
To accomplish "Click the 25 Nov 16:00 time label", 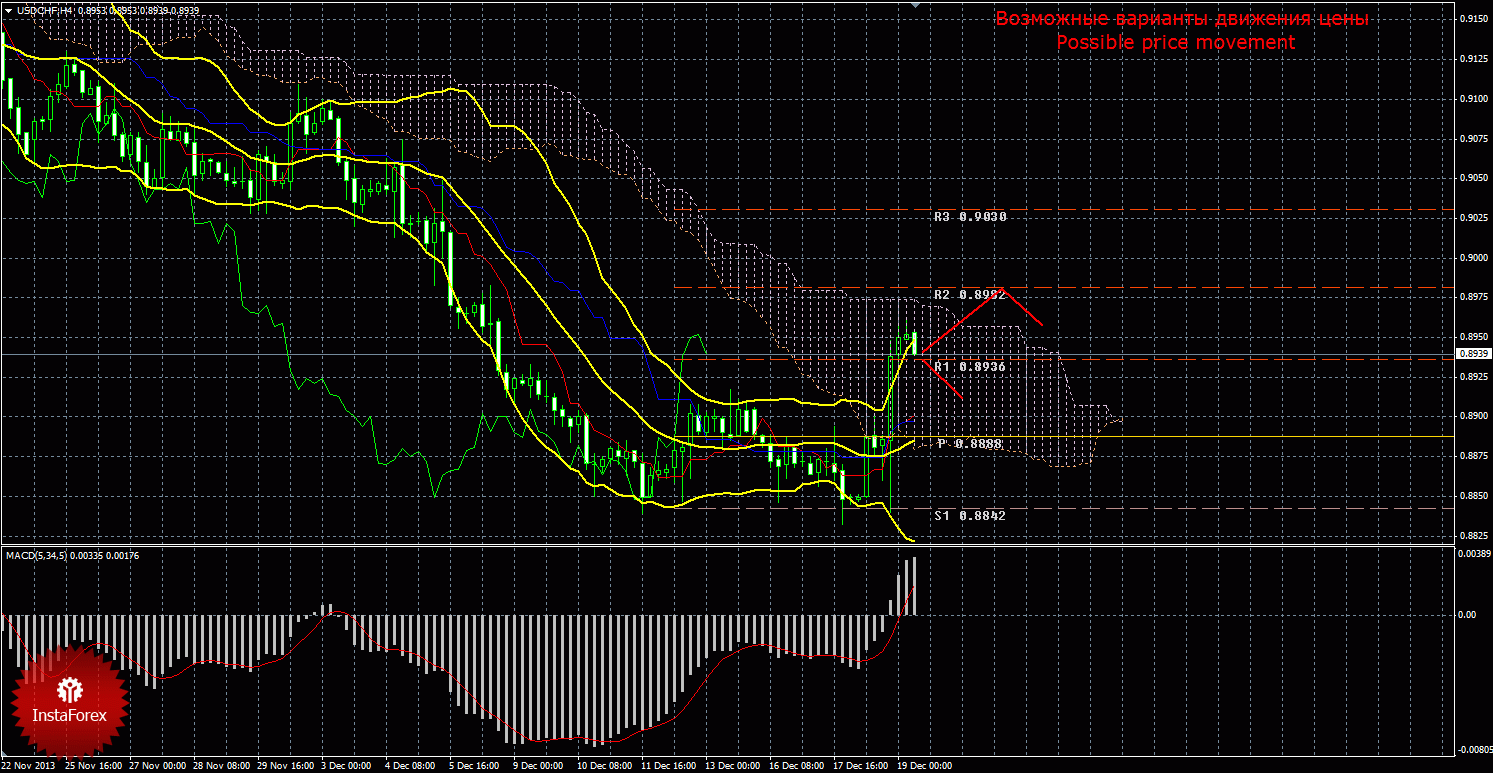I will click(x=93, y=766).
